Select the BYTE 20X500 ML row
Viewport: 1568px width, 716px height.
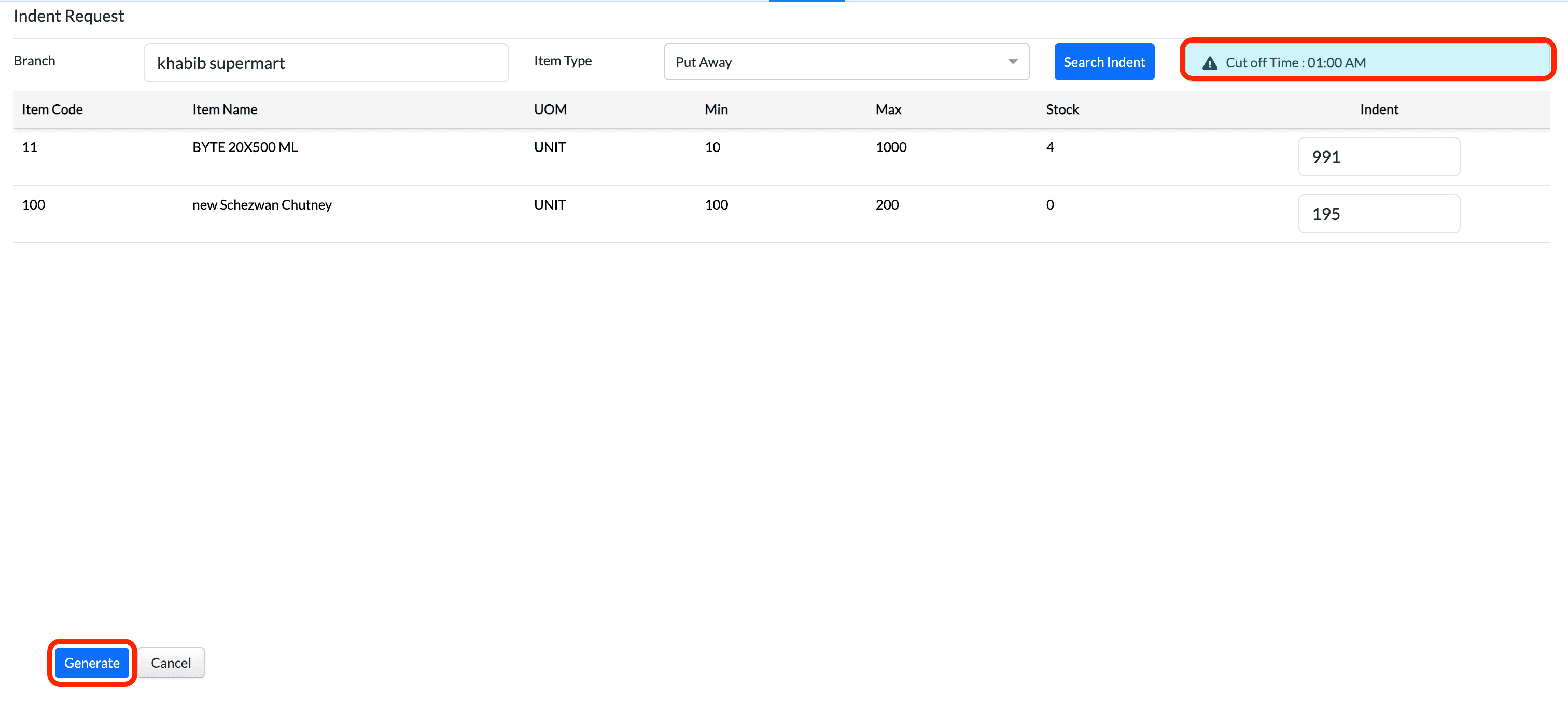(x=245, y=147)
